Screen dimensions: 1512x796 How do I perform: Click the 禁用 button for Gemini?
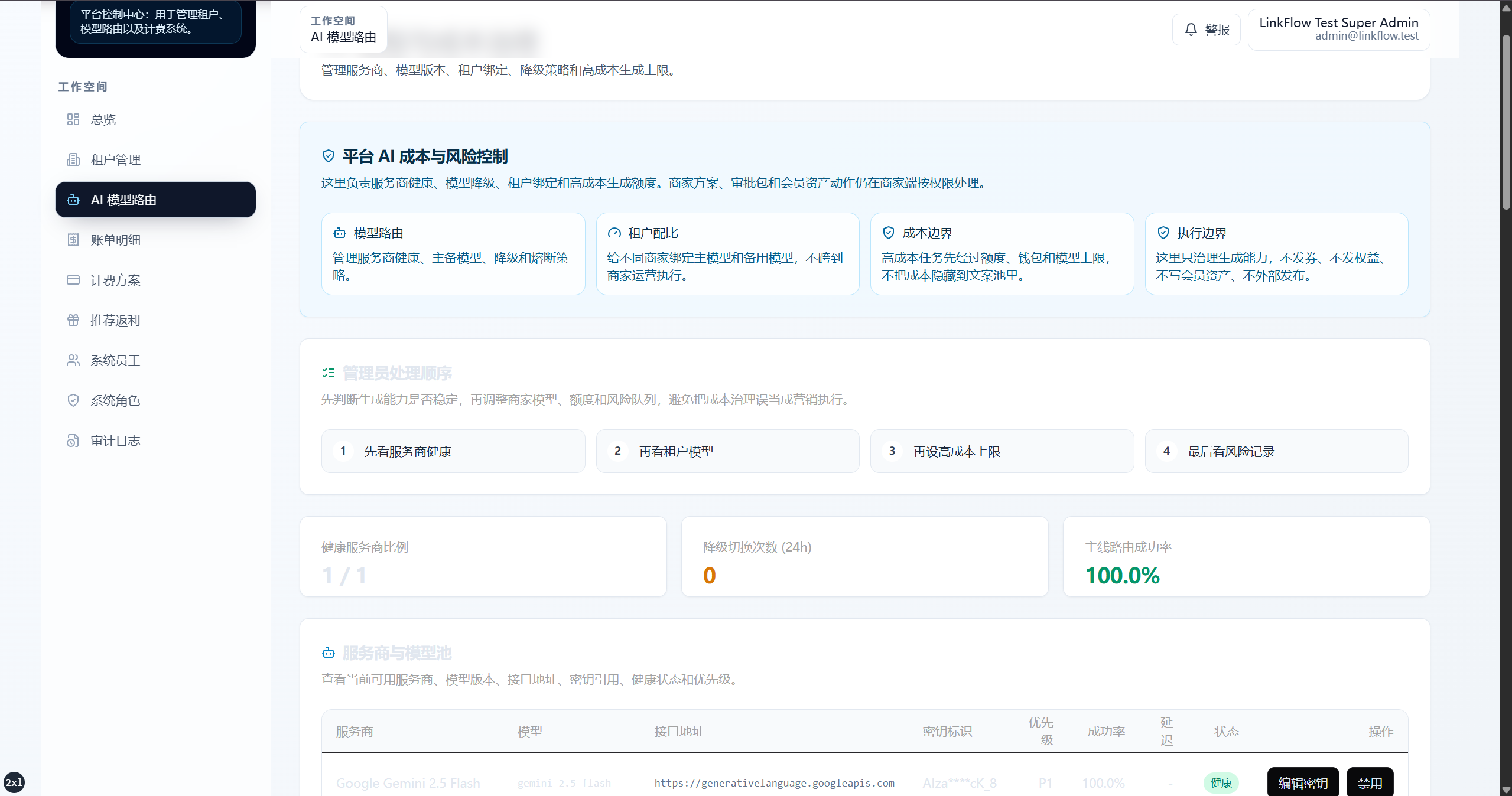click(x=1370, y=783)
